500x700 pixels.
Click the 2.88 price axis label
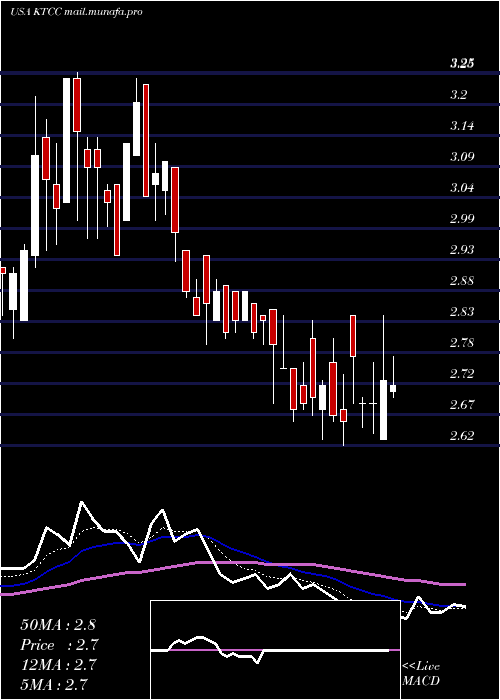[x=461, y=281]
